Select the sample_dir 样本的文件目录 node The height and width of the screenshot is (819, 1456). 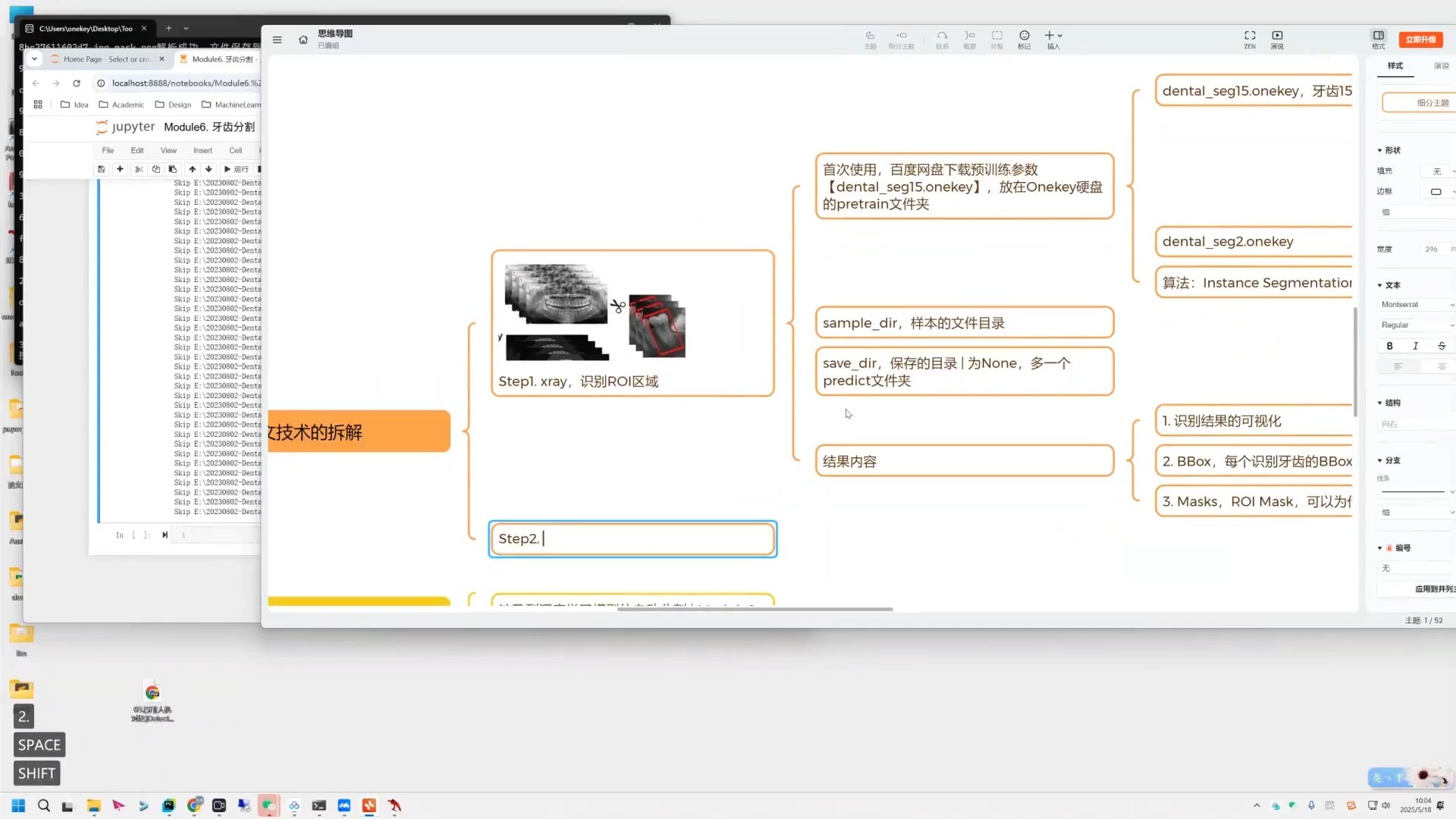pyautogui.click(x=965, y=323)
